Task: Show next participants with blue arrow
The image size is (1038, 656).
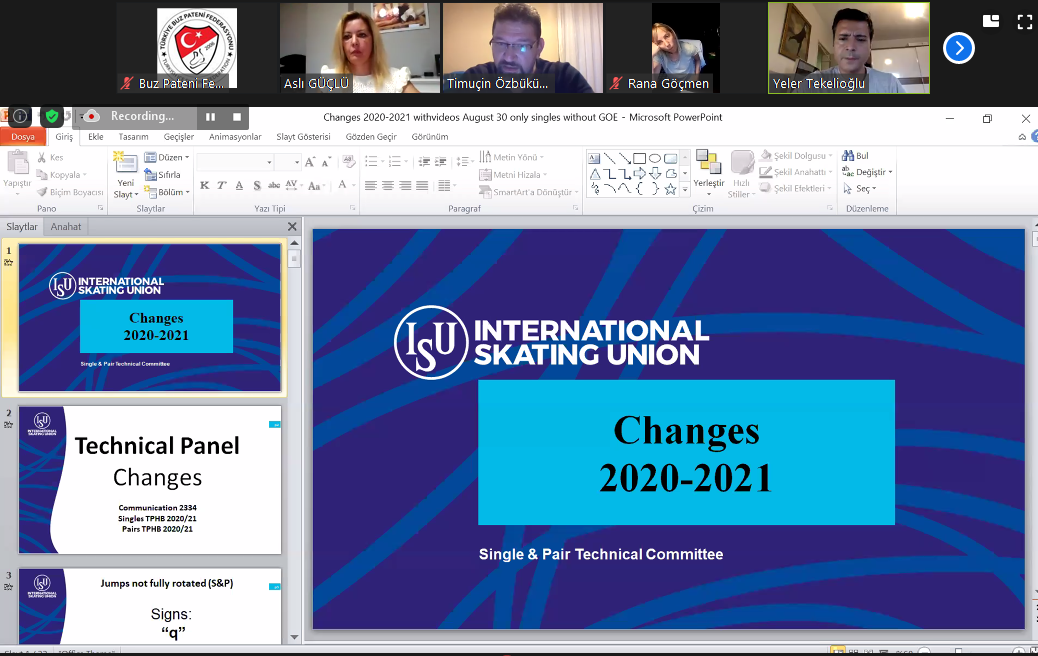Action: click(958, 48)
